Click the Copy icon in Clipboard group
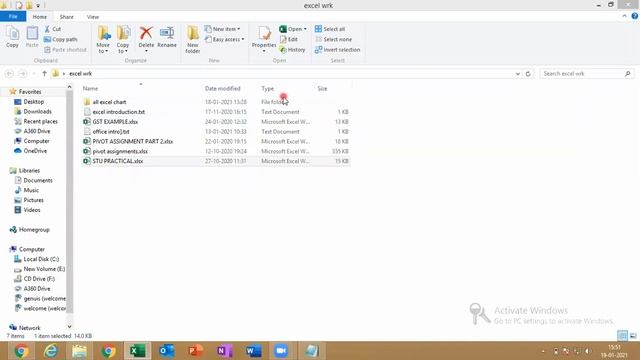This screenshot has height=360, width=640. tap(12, 37)
